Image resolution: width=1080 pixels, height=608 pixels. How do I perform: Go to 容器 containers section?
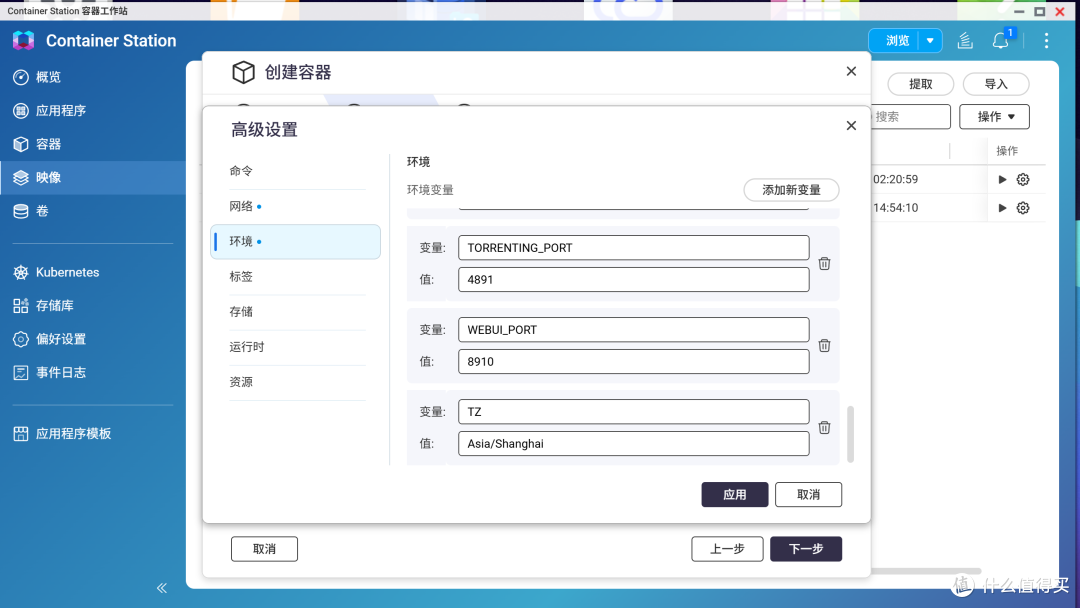coord(92,144)
